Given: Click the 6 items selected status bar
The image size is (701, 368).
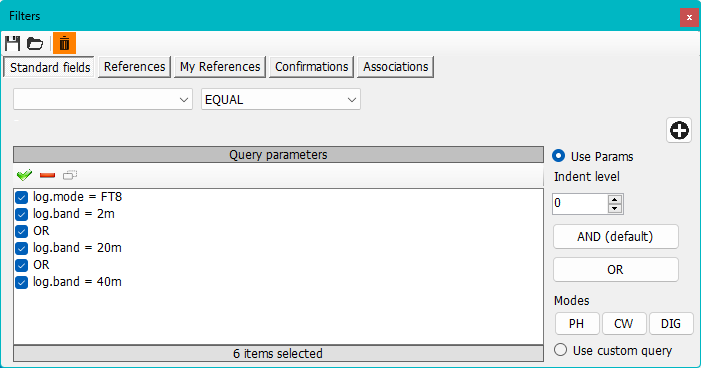Looking at the screenshot, I should (278, 353).
